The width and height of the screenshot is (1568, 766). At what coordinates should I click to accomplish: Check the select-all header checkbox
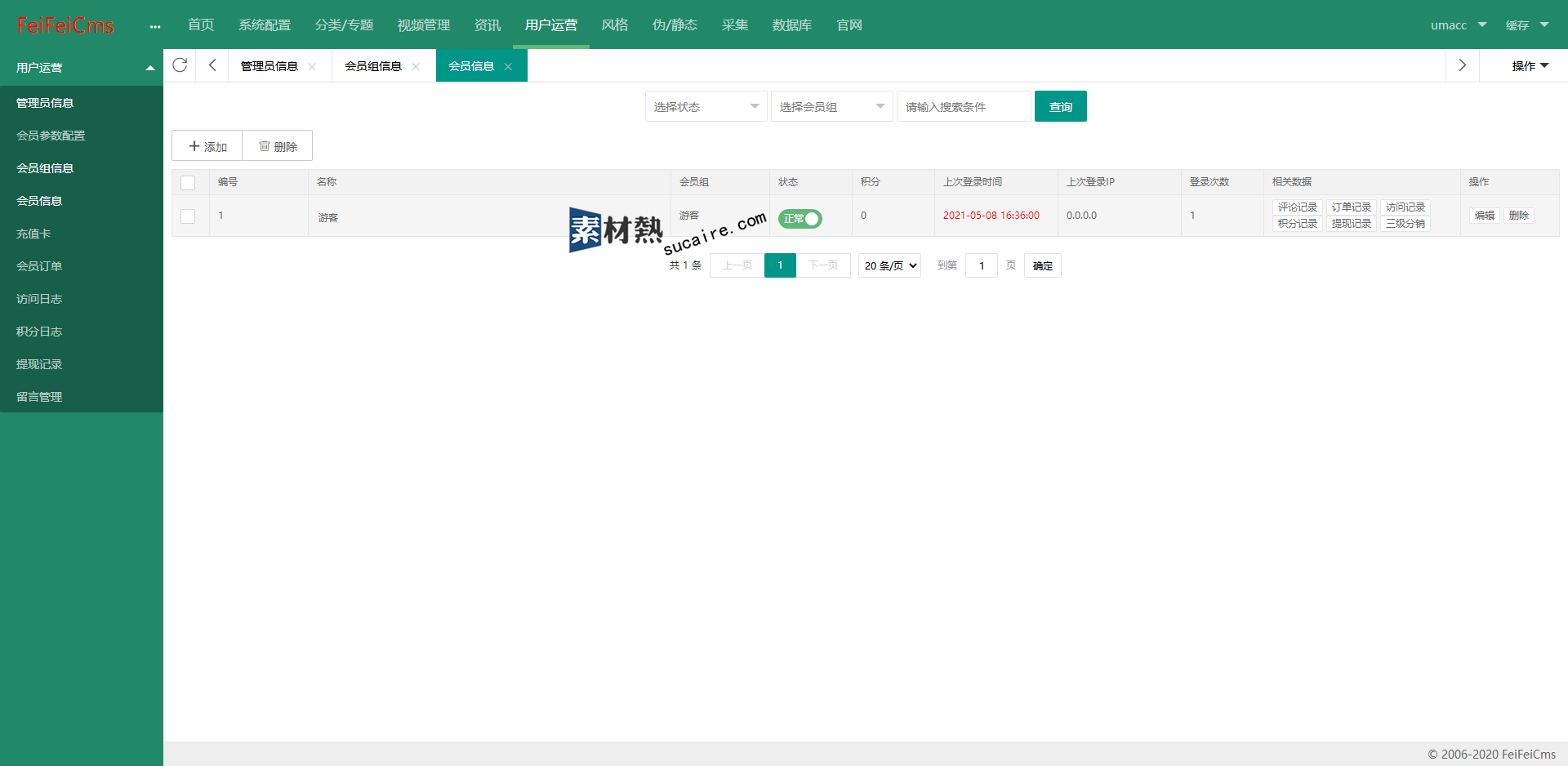point(188,183)
